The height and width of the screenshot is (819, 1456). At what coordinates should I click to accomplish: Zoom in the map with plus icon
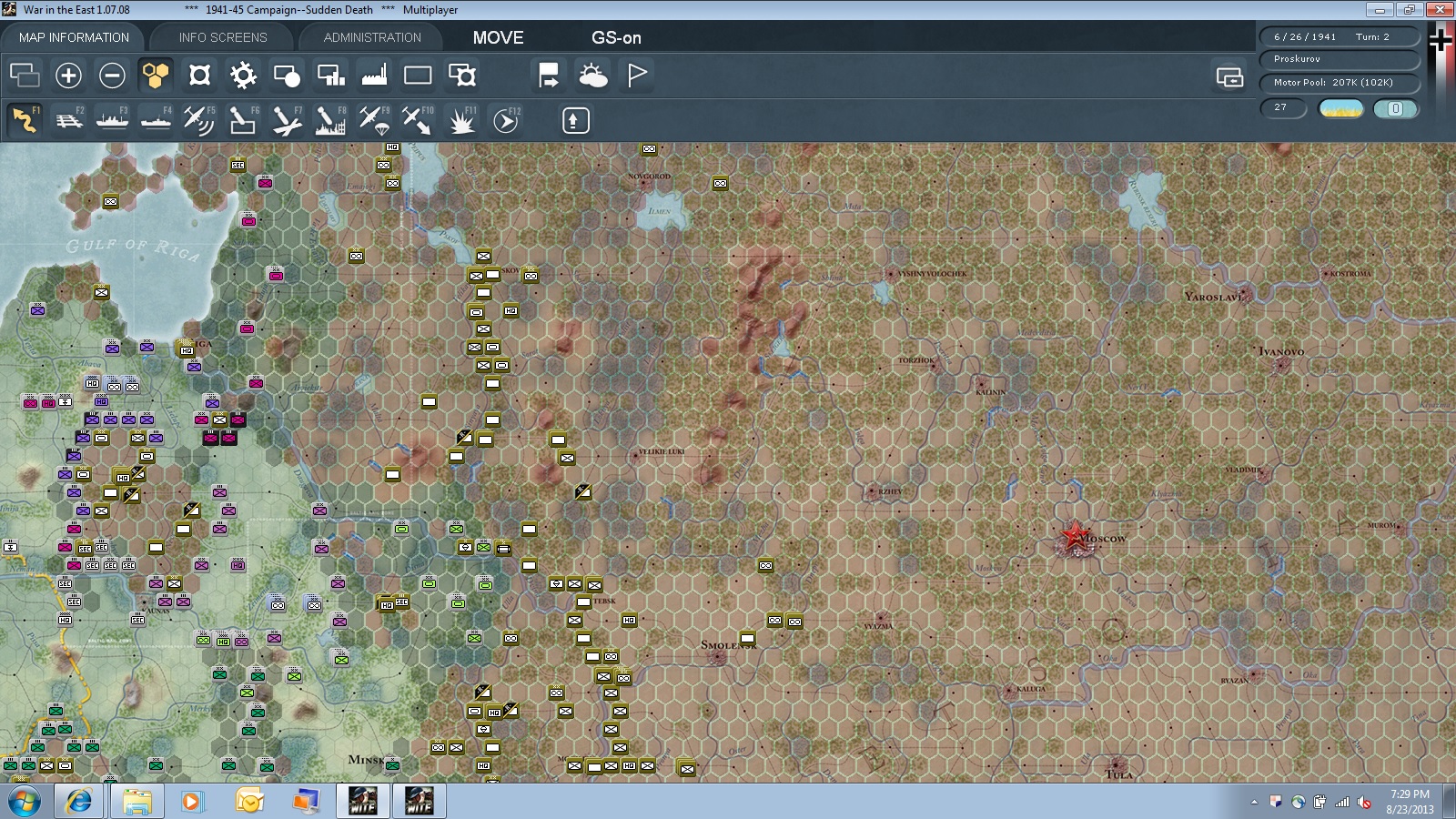(x=68, y=75)
